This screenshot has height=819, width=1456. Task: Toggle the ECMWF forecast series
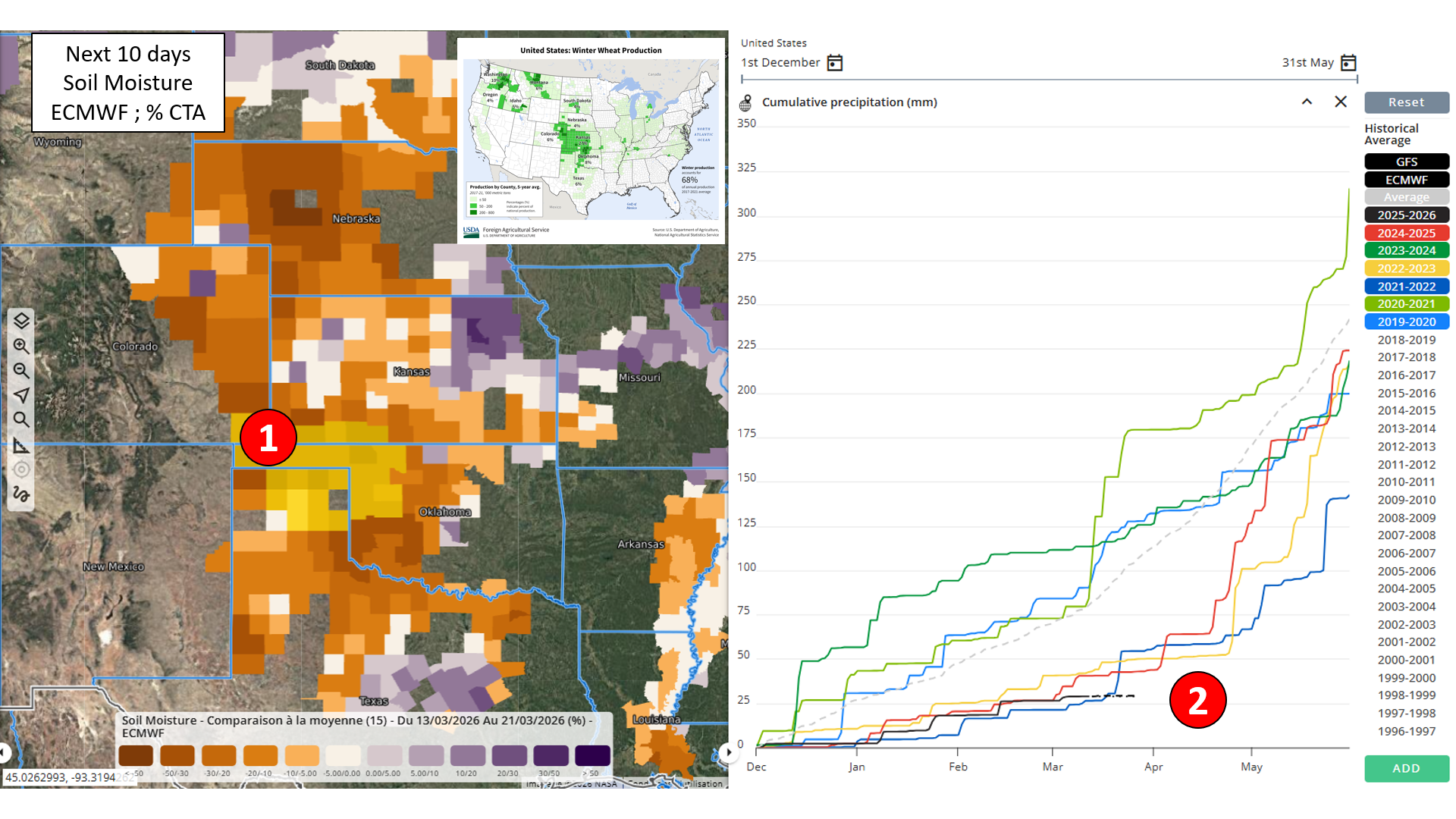click(1406, 180)
